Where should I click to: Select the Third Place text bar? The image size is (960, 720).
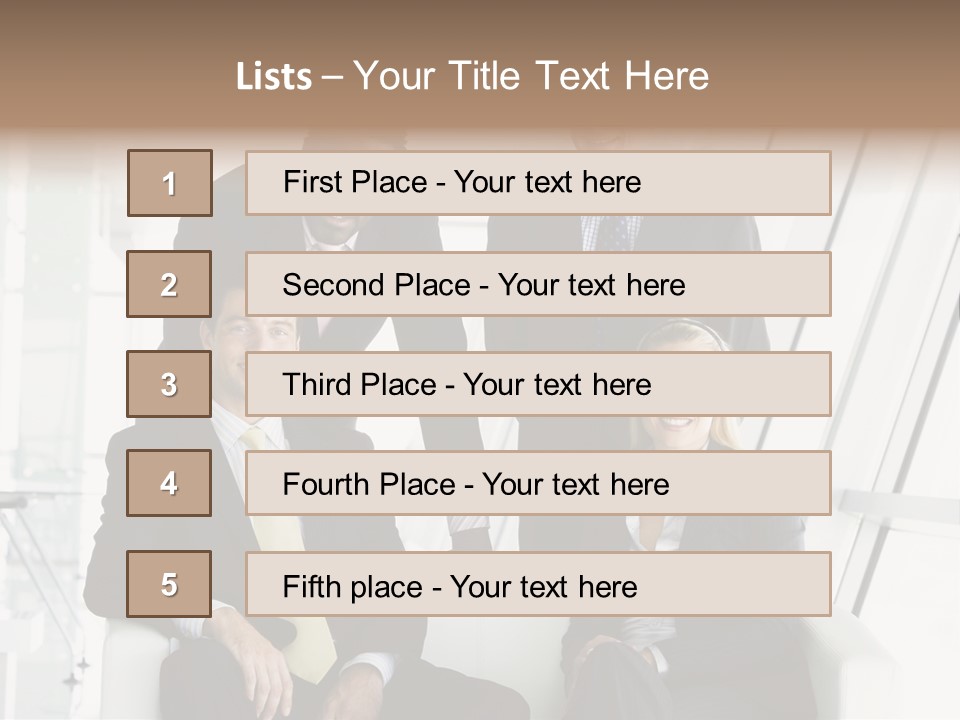[538, 384]
